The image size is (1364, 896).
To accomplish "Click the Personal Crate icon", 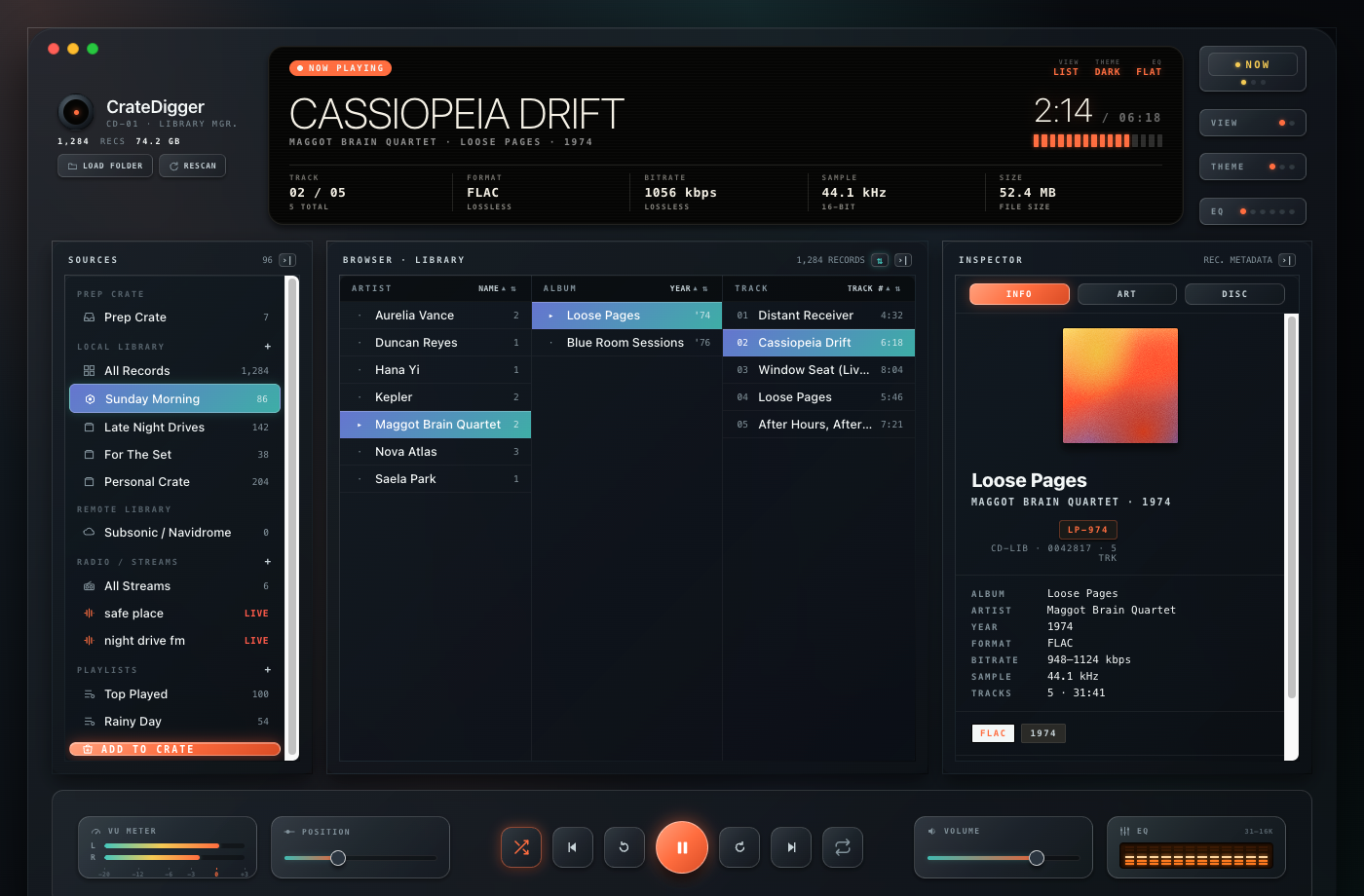I will click(x=89, y=482).
